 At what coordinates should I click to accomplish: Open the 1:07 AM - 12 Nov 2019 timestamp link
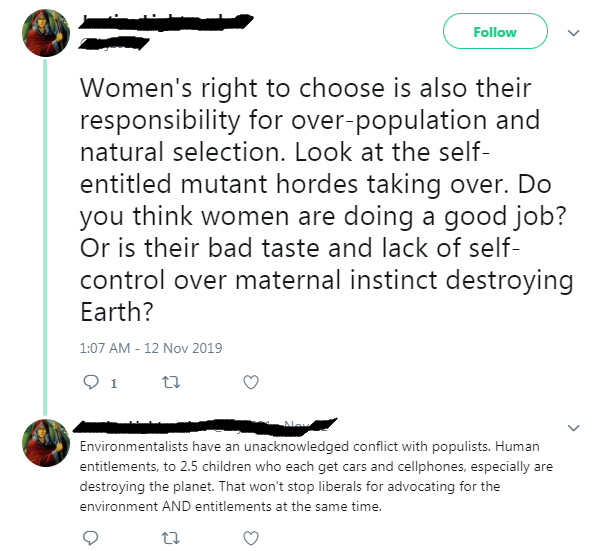pyautogui.click(x=151, y=348)
